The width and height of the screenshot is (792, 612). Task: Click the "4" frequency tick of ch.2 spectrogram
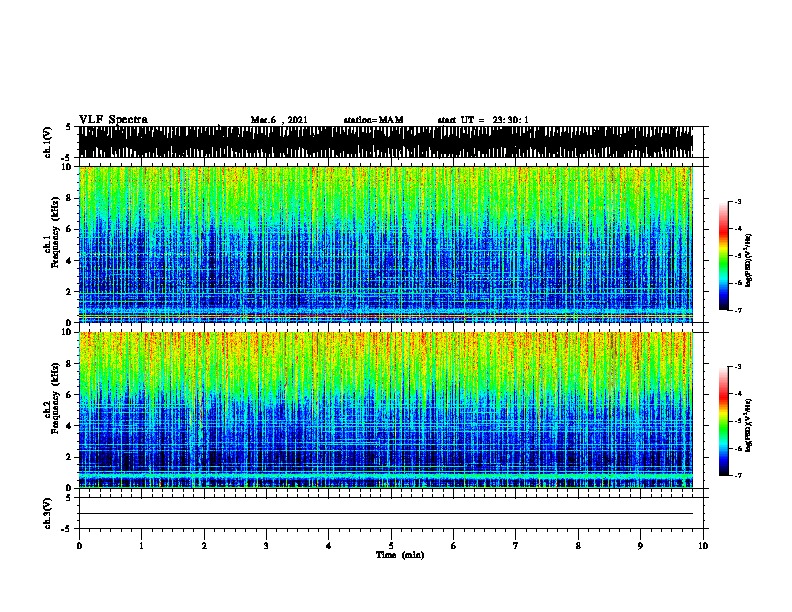[x=69, y=426]
